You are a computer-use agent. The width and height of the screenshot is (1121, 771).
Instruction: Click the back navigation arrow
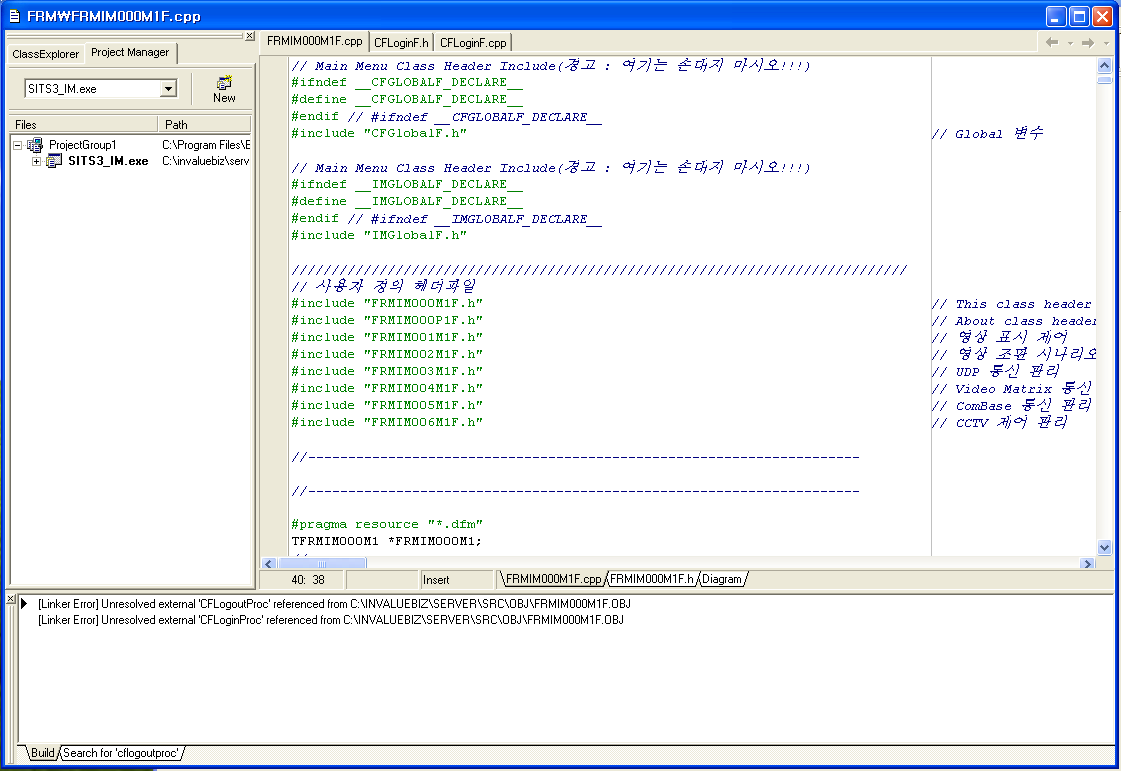pos(1052,42)
